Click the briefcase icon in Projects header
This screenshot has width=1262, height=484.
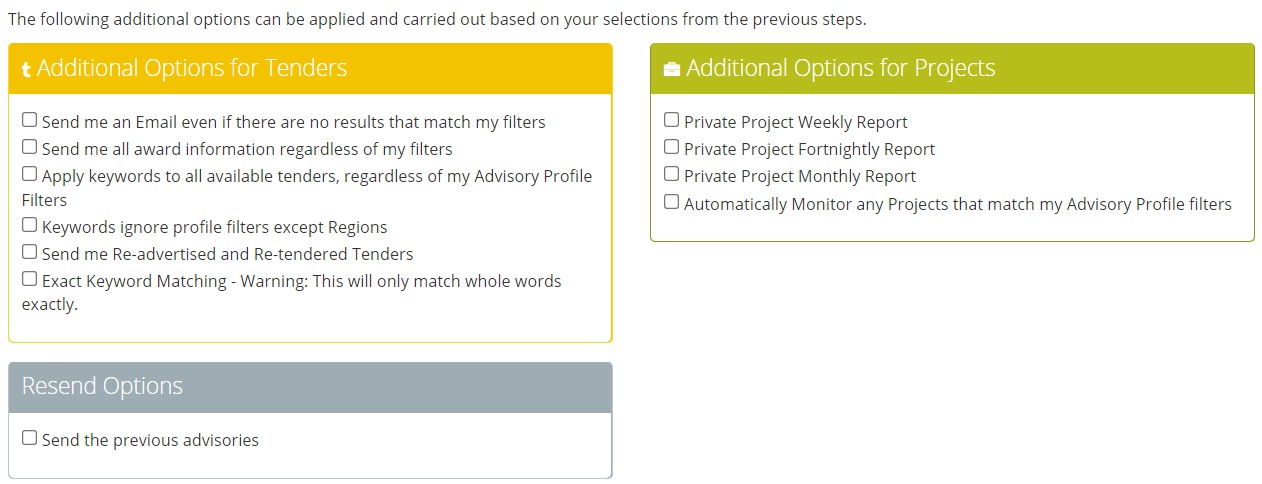[x=672, y=69]
